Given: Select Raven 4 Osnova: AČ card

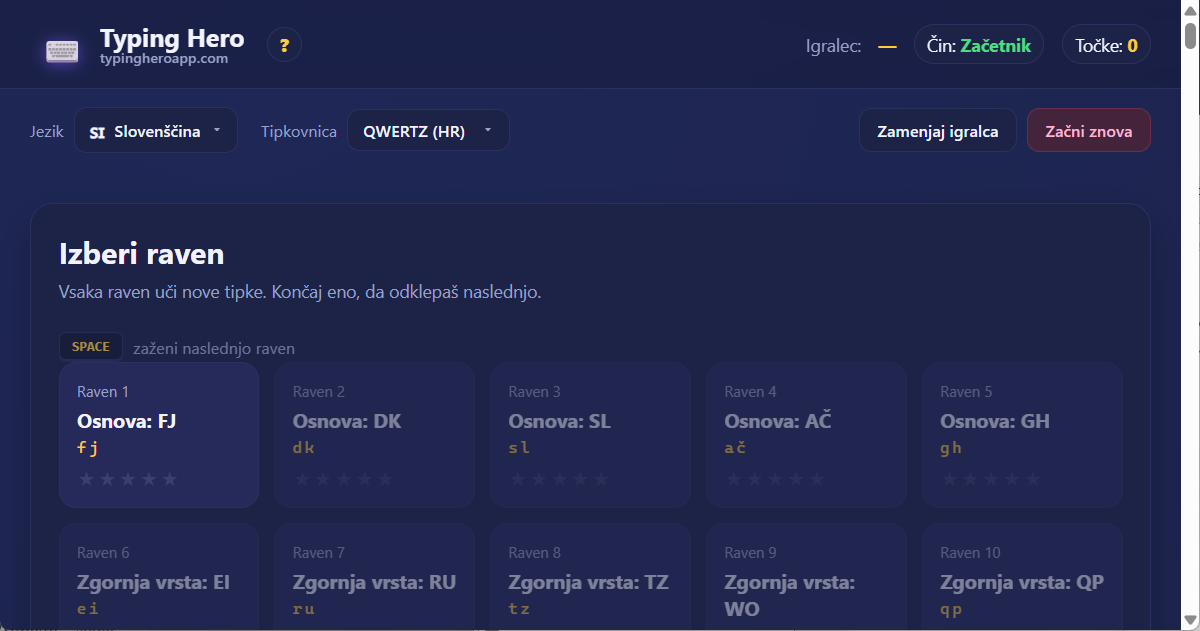Looking at the screenshot, I should pyautogui.click(x=807, y=435).
